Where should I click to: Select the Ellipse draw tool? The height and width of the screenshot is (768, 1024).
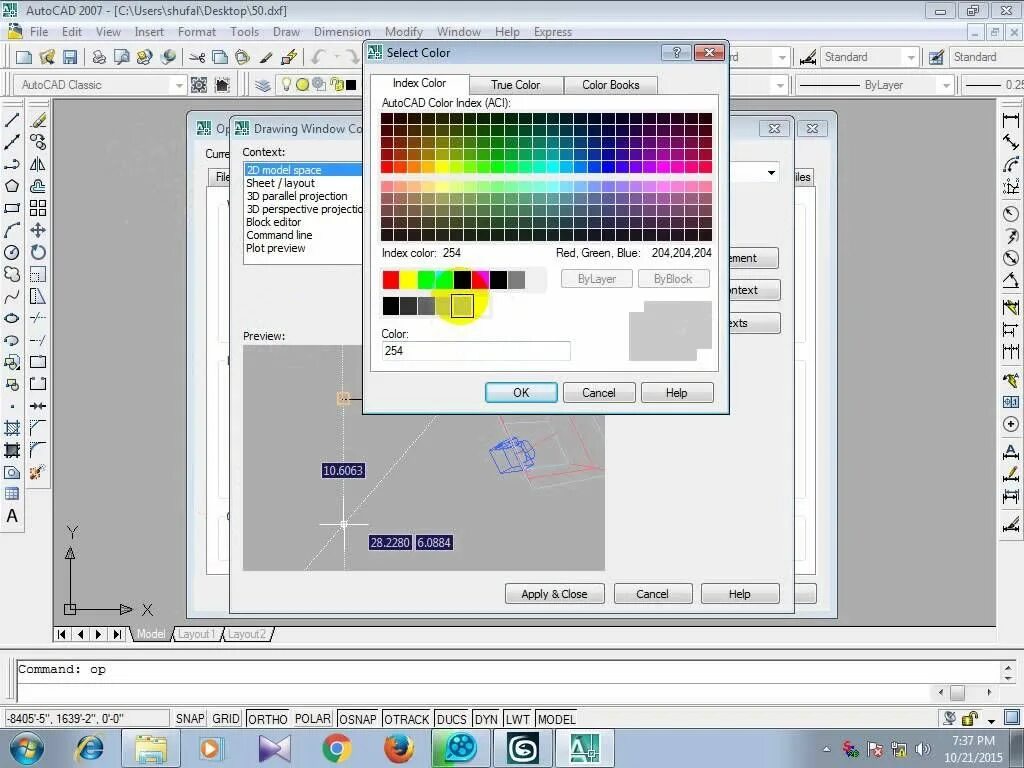(x=12, y=318)
